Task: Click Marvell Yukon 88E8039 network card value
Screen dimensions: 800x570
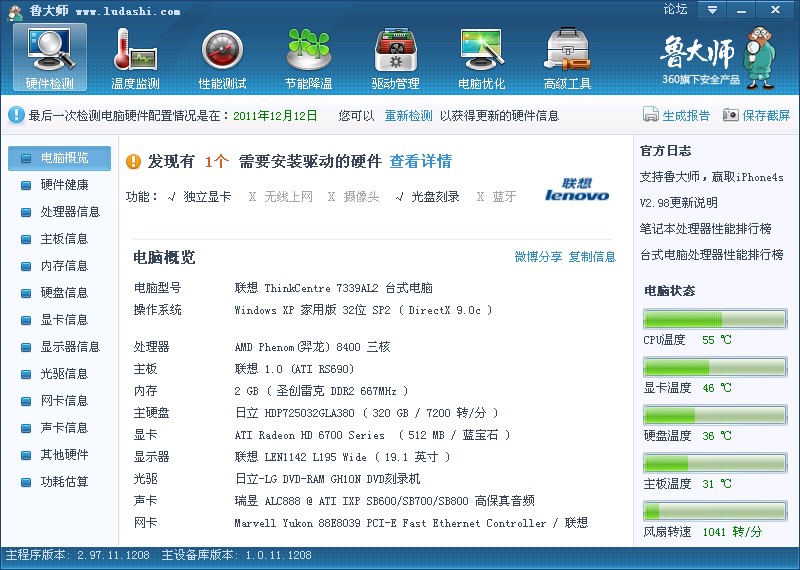Action: (411, 523)
